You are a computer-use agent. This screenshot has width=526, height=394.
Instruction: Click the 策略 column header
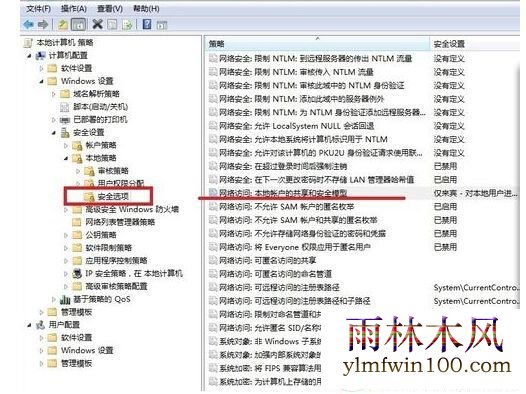[x=317, y=44]
